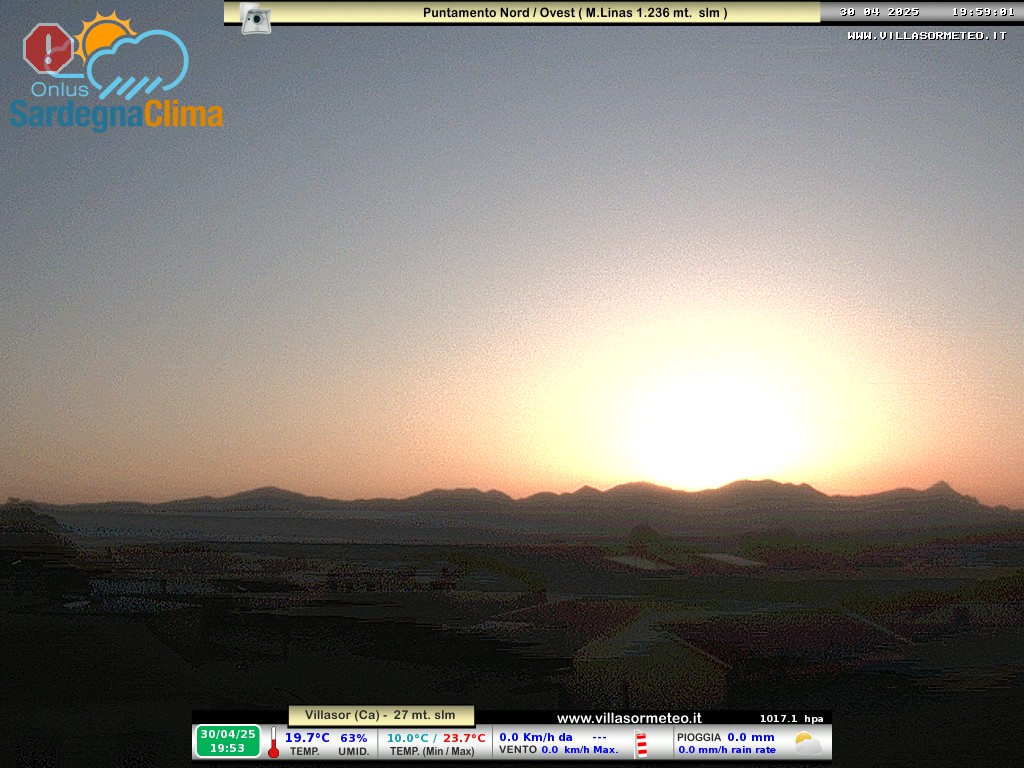Click the red thermometer icon
Image resolution: width=1024 pixels, height=768 pixels.
coord(274,743)
